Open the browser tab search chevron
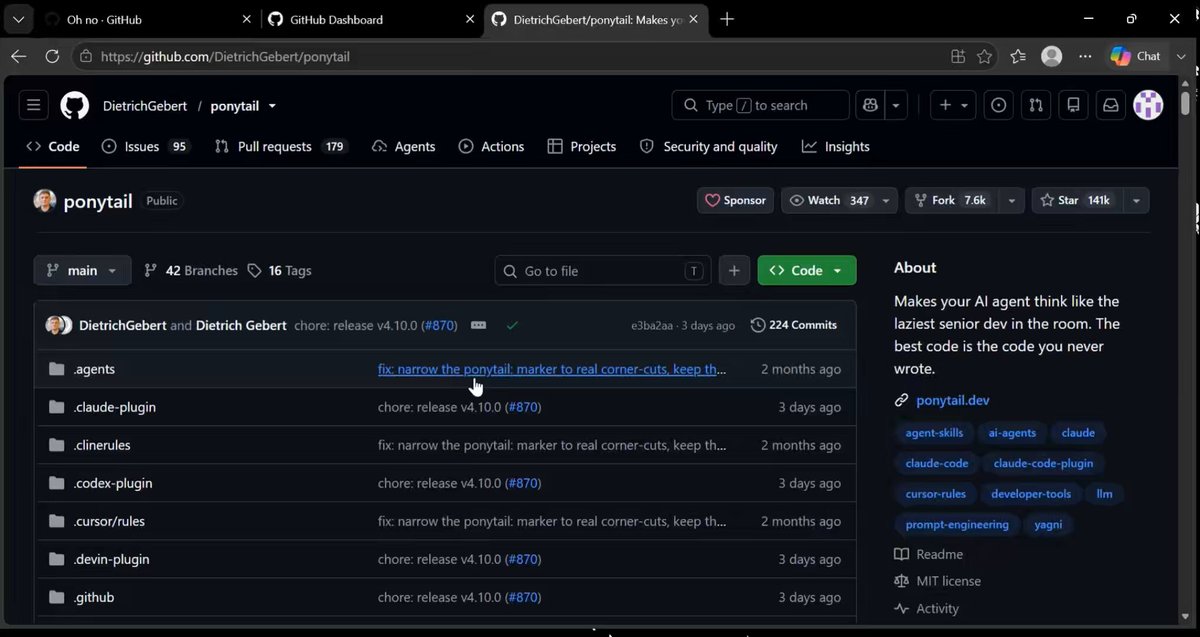The height and width of the screenshot is (637, 1200). [x=18, y=19]
